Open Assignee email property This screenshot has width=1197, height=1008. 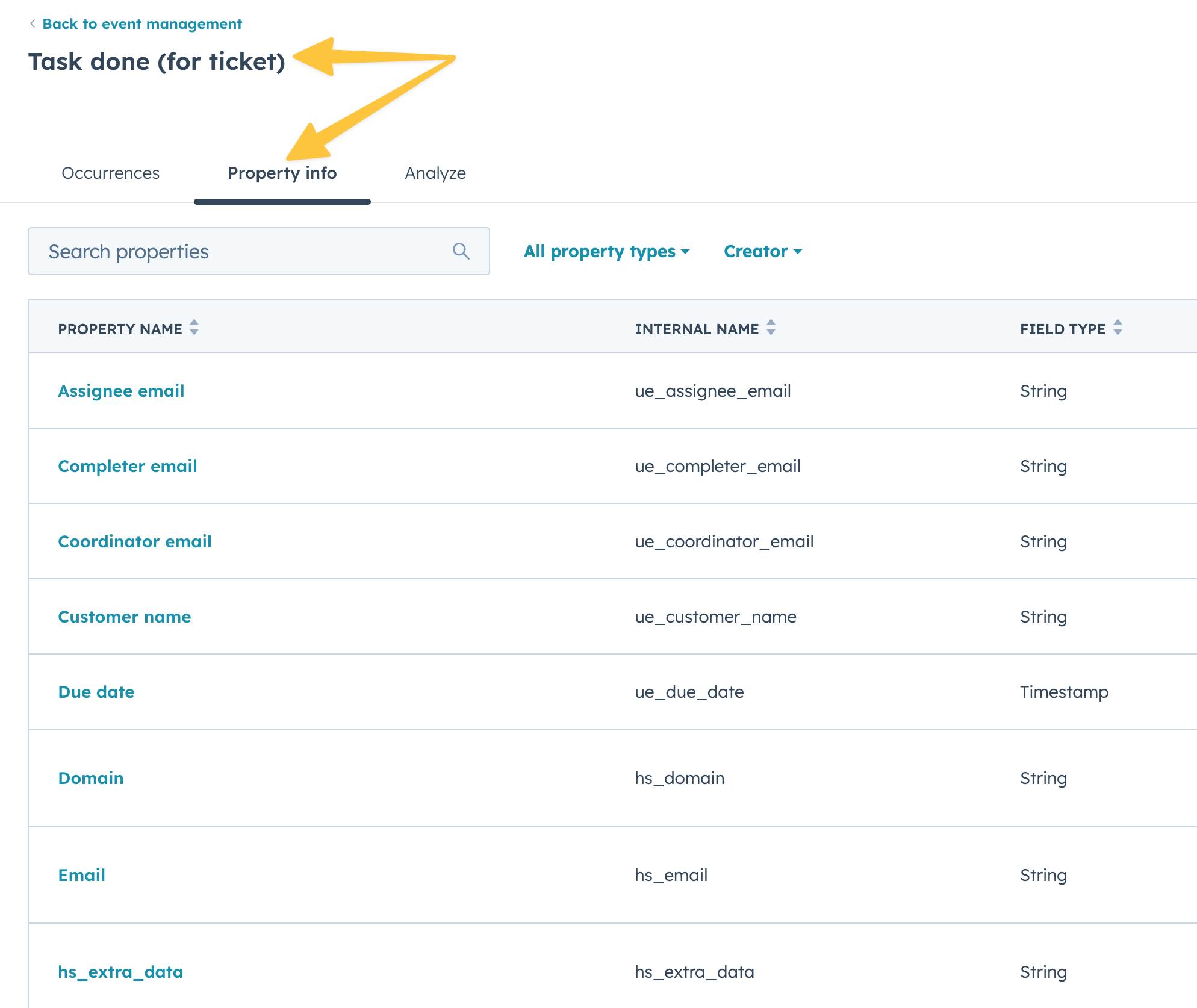pos(121,391)
